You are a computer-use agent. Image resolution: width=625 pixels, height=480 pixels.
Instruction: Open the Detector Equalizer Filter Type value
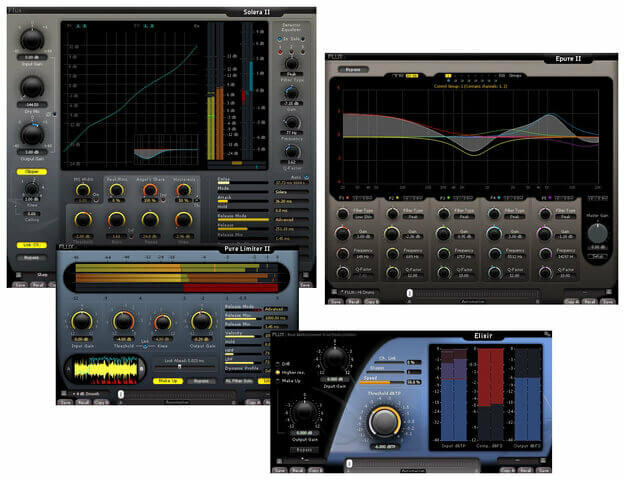pyautogui.click(x=291, y=74)
